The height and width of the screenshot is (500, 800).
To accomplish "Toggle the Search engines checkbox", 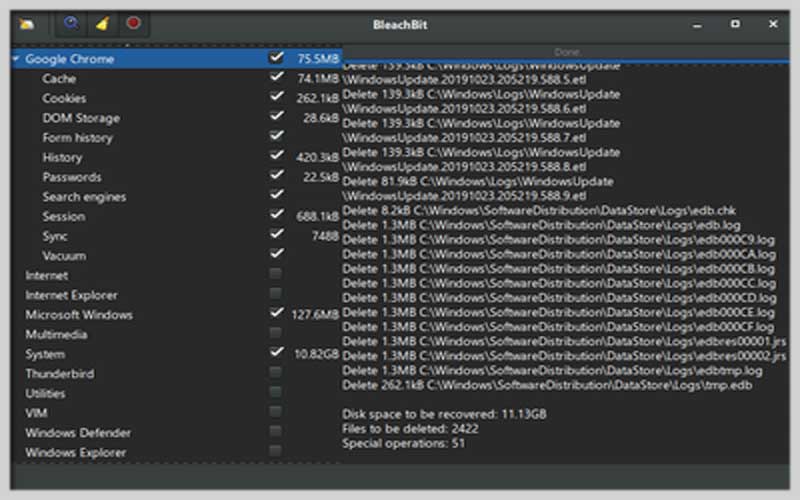I will (276, 194).
